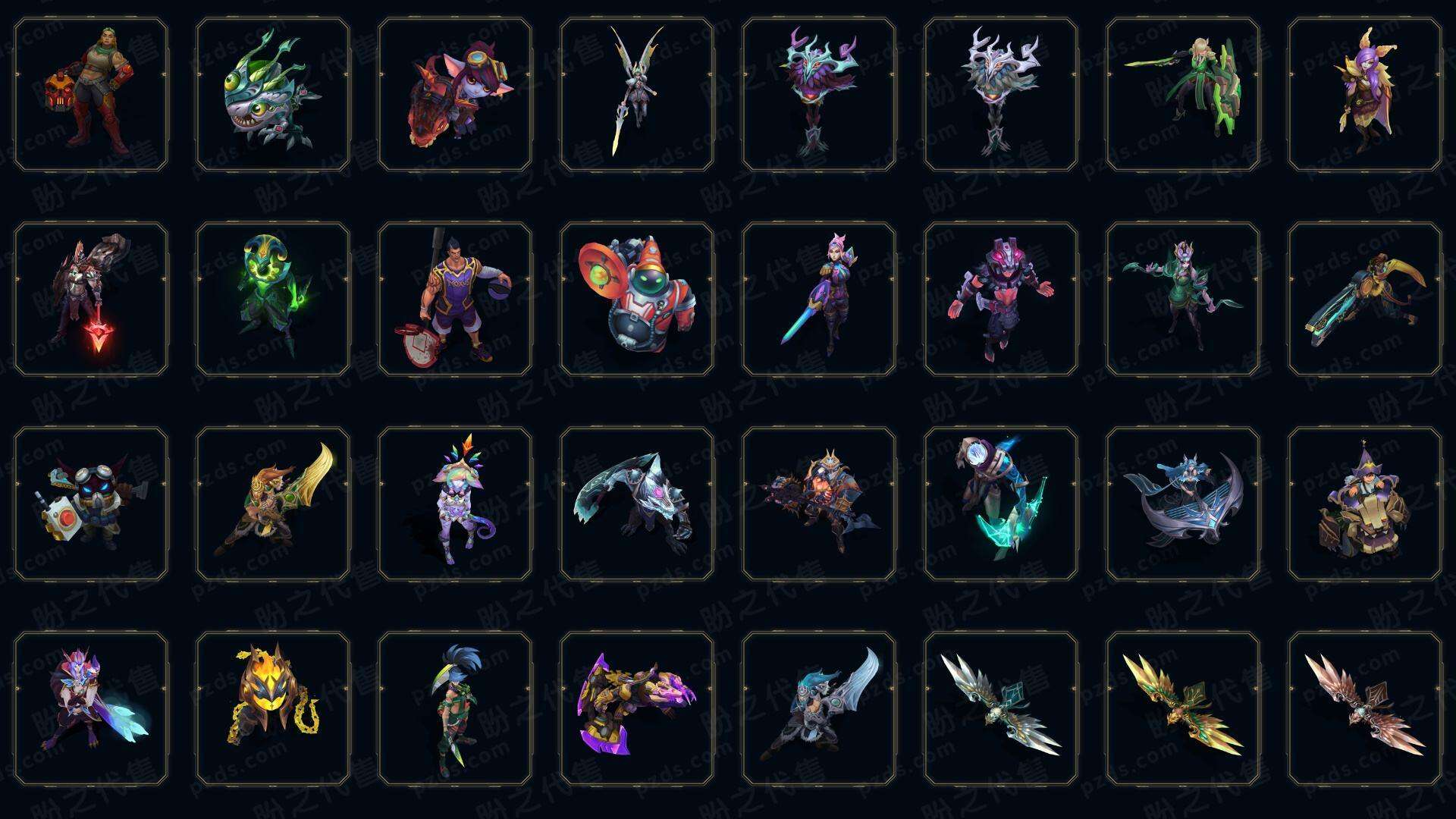Select the yordle riding a red dragon
Screen dimensions: 1456x819
455,95
